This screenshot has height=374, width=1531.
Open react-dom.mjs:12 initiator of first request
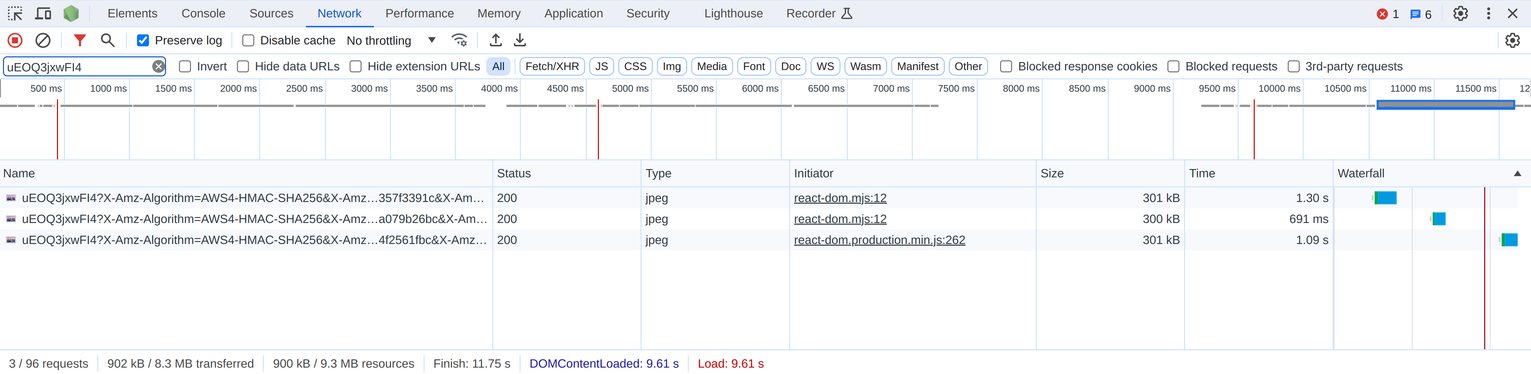pyautogui.click(x=840, y=198)
